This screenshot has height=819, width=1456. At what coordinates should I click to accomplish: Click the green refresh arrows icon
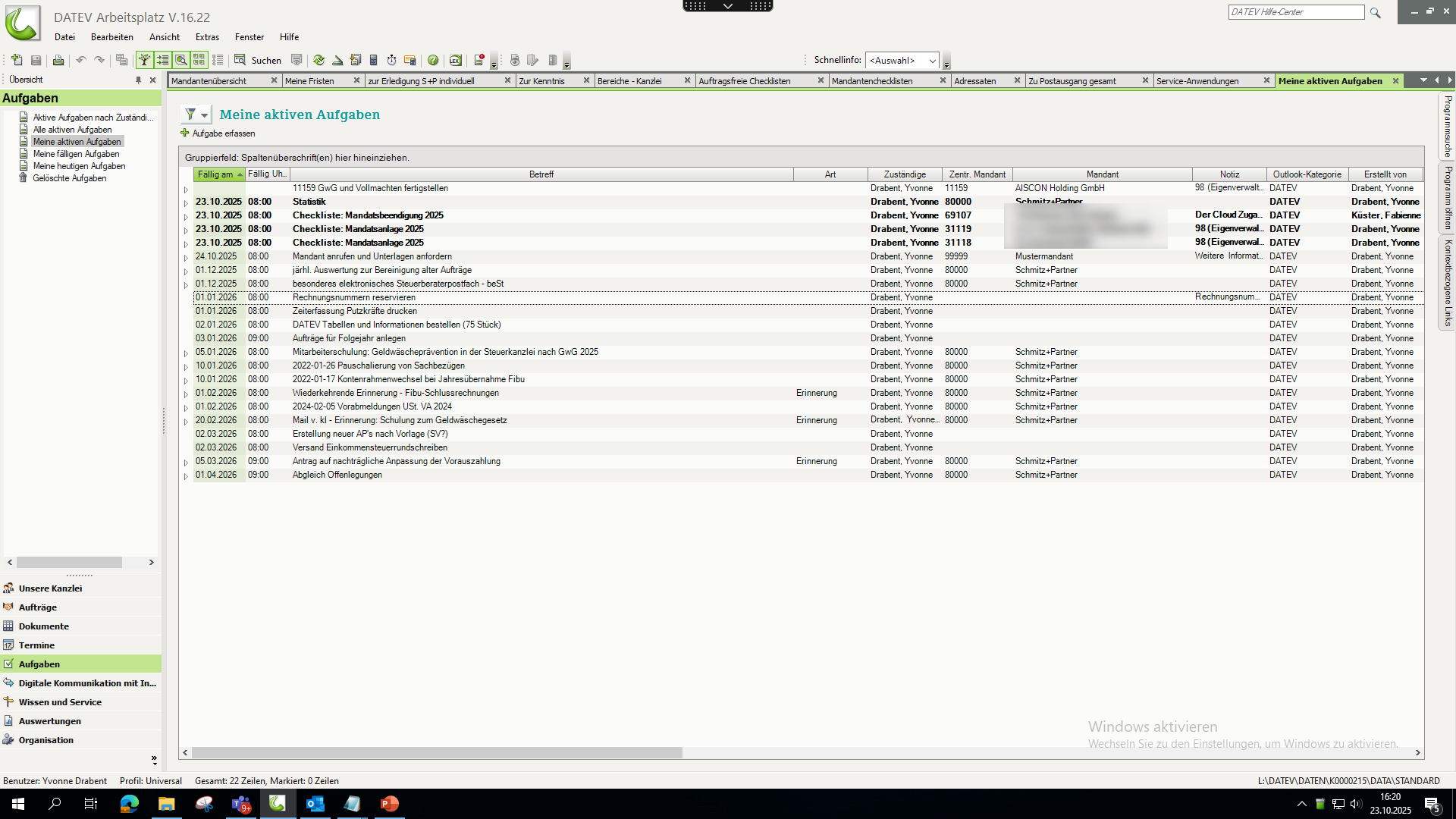coord(319,60)
